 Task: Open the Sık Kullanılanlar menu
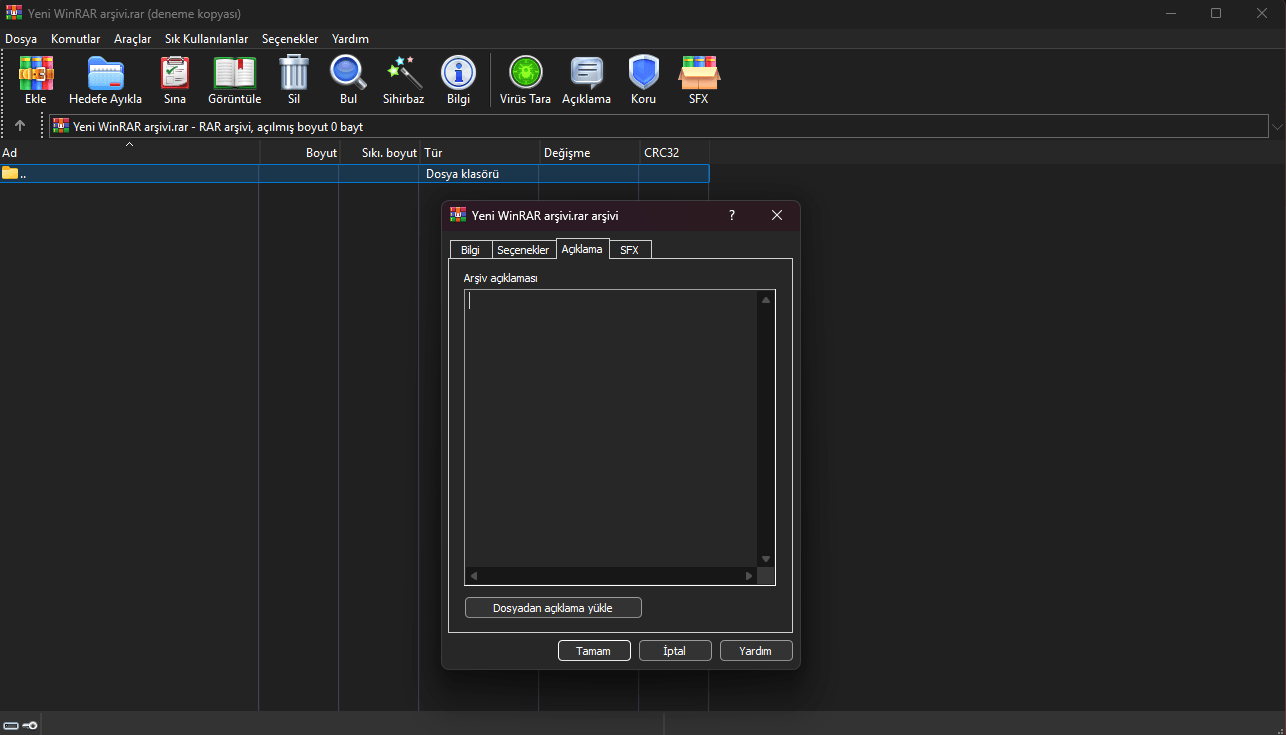click(x=206, y=39)
